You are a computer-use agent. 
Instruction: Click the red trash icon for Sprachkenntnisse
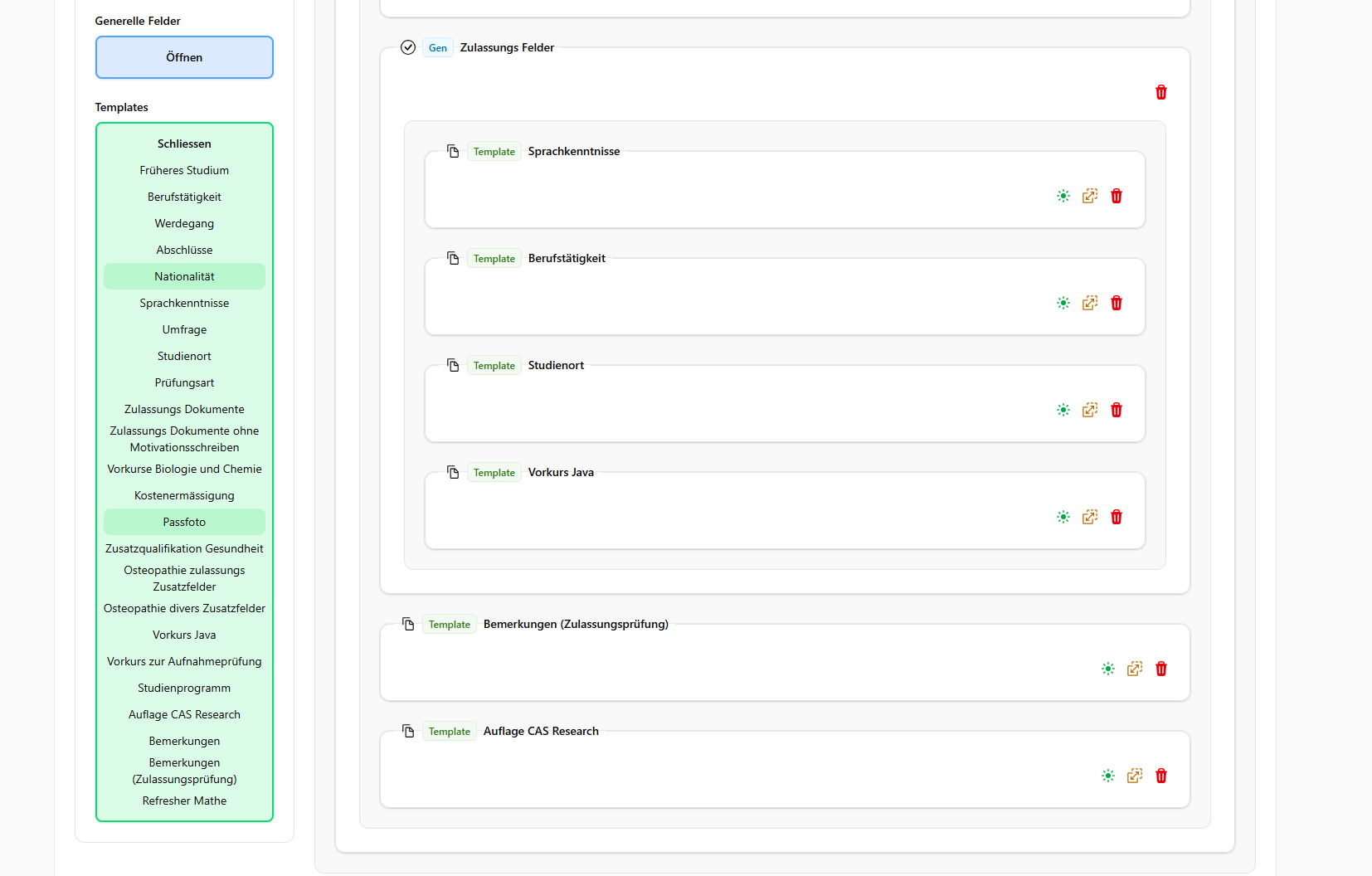pos(1116,196)
